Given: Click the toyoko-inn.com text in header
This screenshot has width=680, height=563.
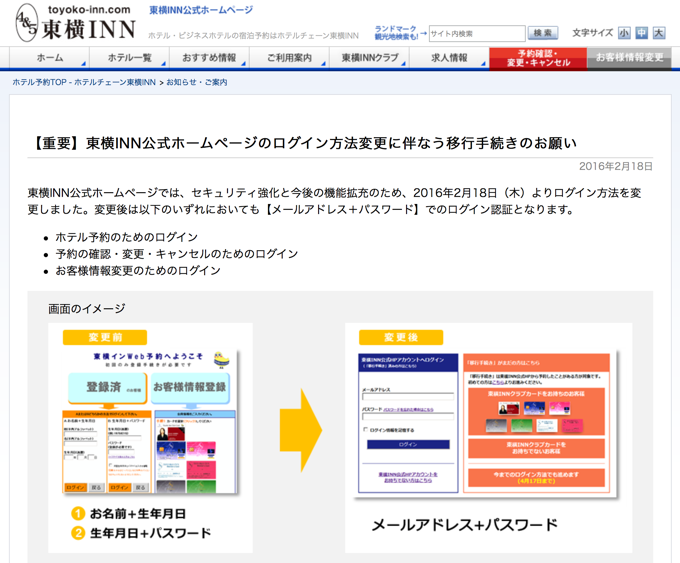Looking at the screenshot, I should pos(89,10).
